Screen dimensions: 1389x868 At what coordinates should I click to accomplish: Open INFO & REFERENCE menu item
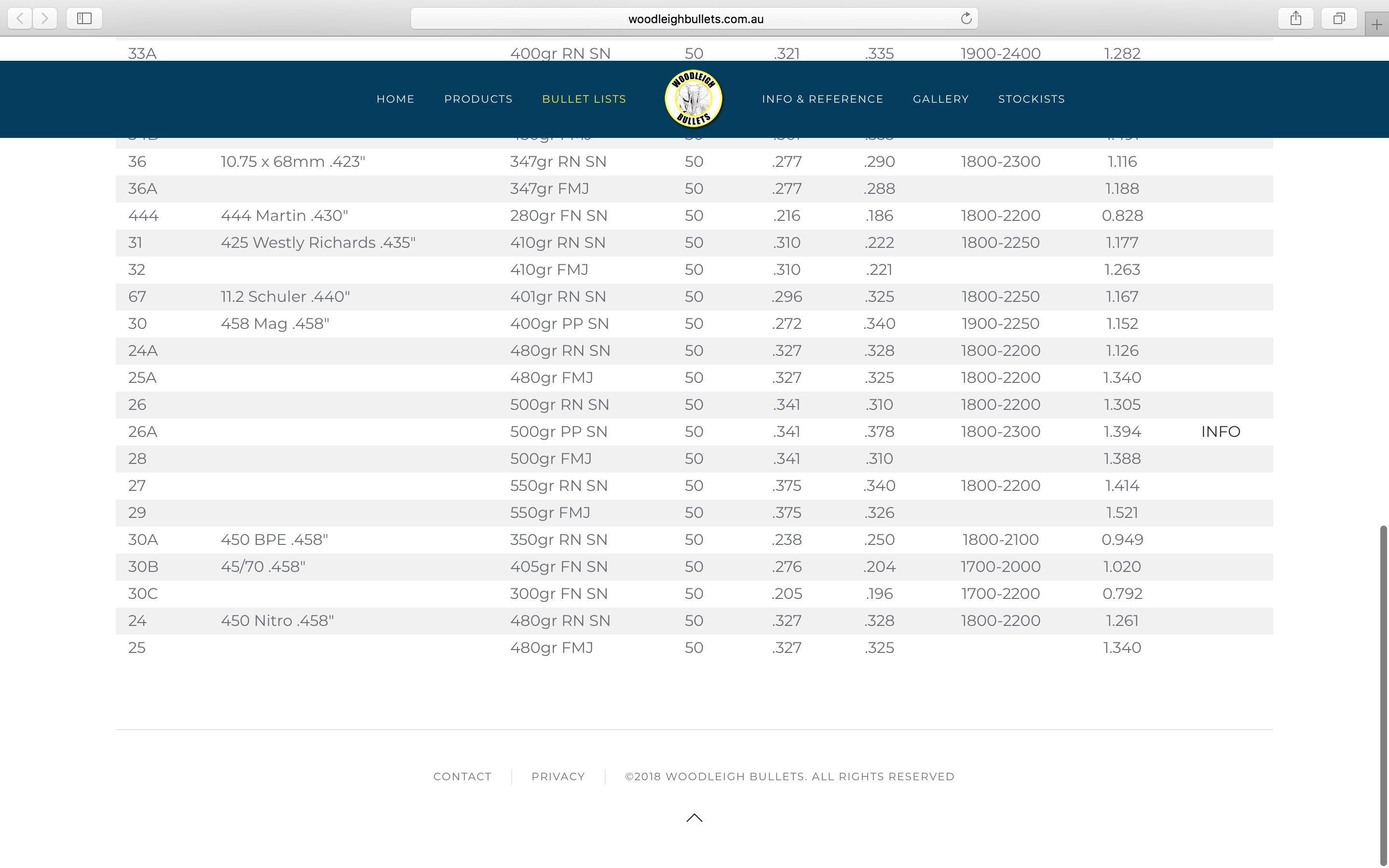[822, 99]
